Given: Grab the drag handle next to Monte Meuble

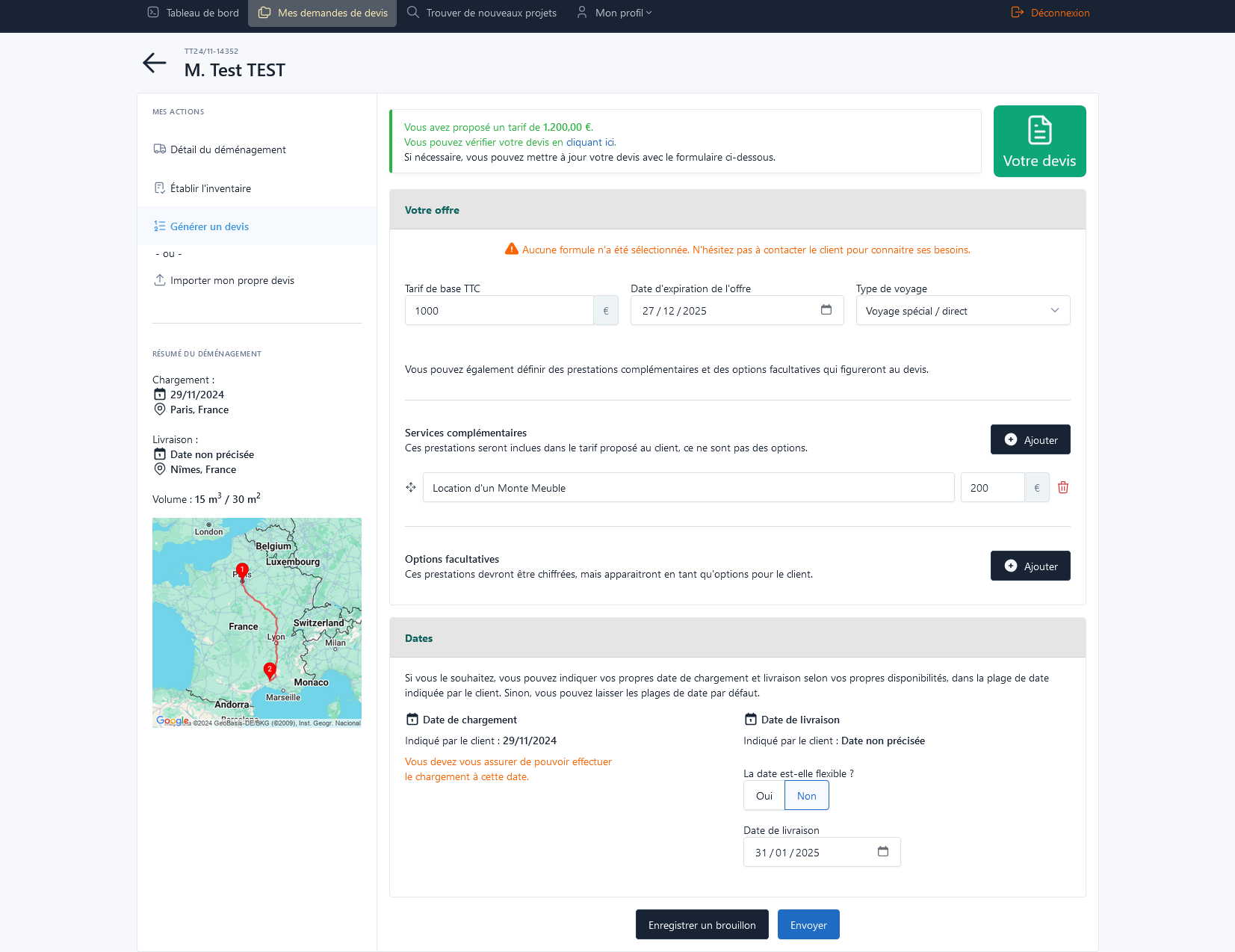Looking at the screenshot, I should coord(410,487).
